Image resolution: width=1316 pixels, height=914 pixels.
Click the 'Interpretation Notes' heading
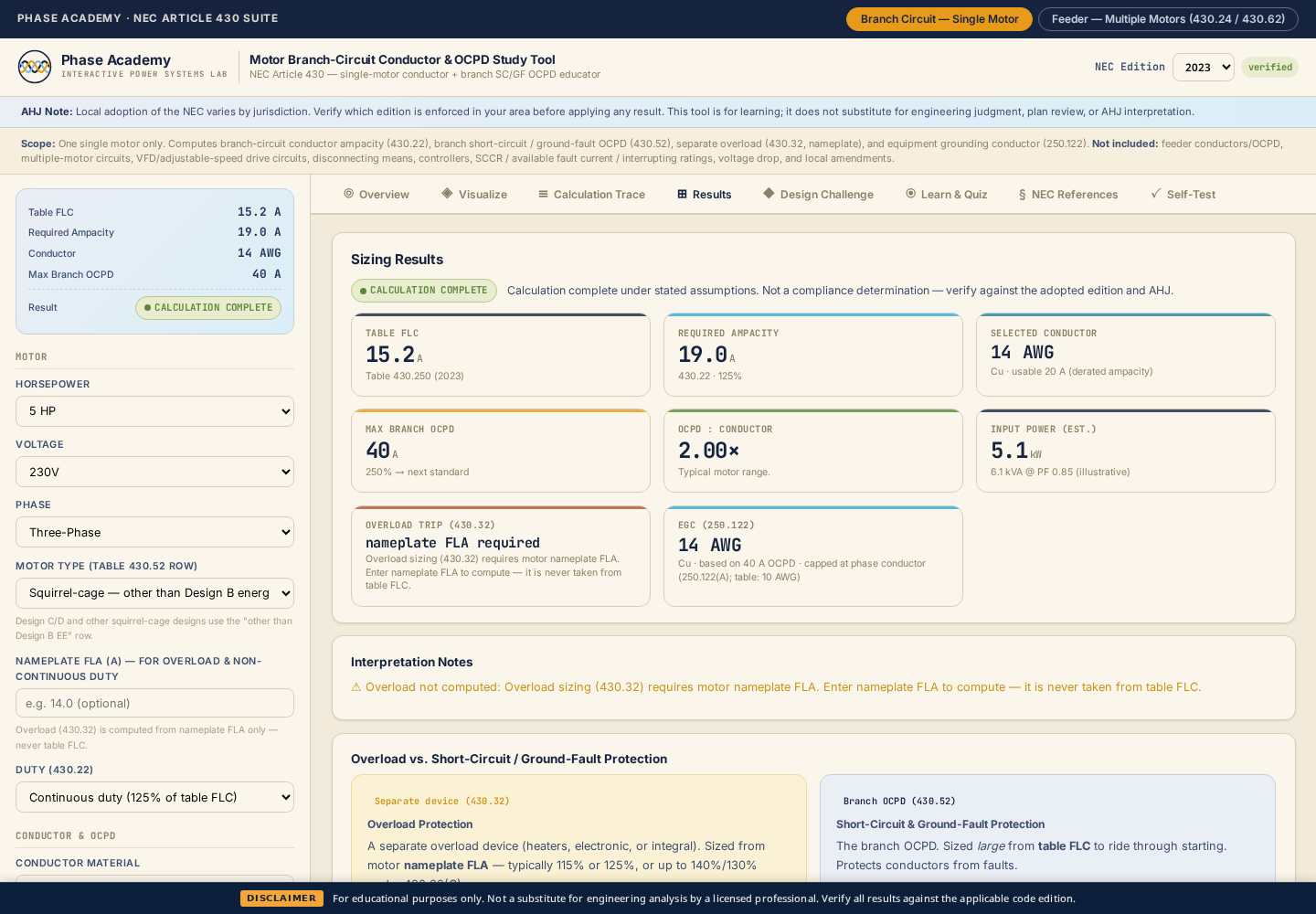click(412, 662)
